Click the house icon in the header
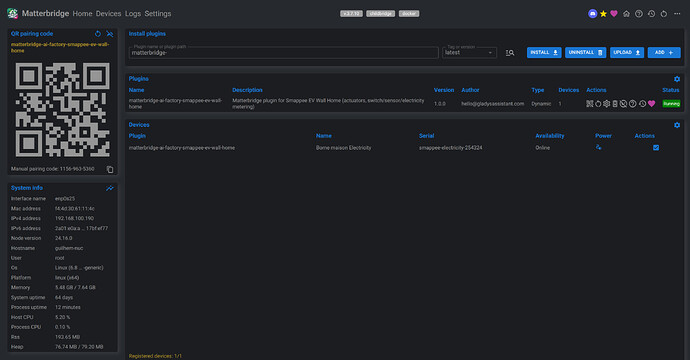The width and height of the screenshot is (690, 360). coord(626,14)
